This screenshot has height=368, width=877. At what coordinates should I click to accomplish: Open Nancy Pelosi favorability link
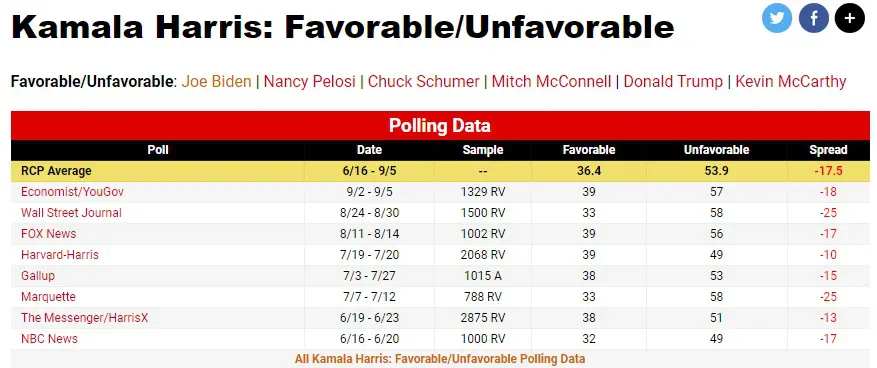309,82
